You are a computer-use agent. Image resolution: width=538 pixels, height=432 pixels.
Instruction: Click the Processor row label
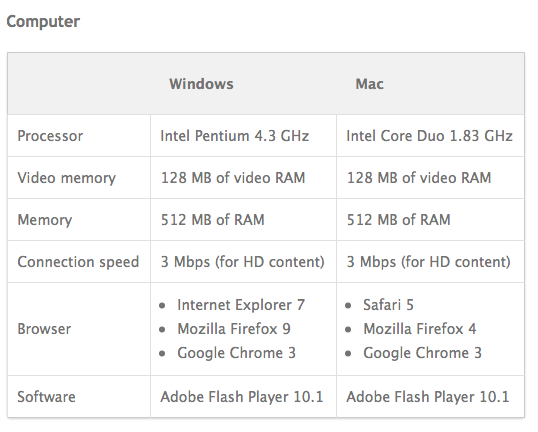pos(50,136)
